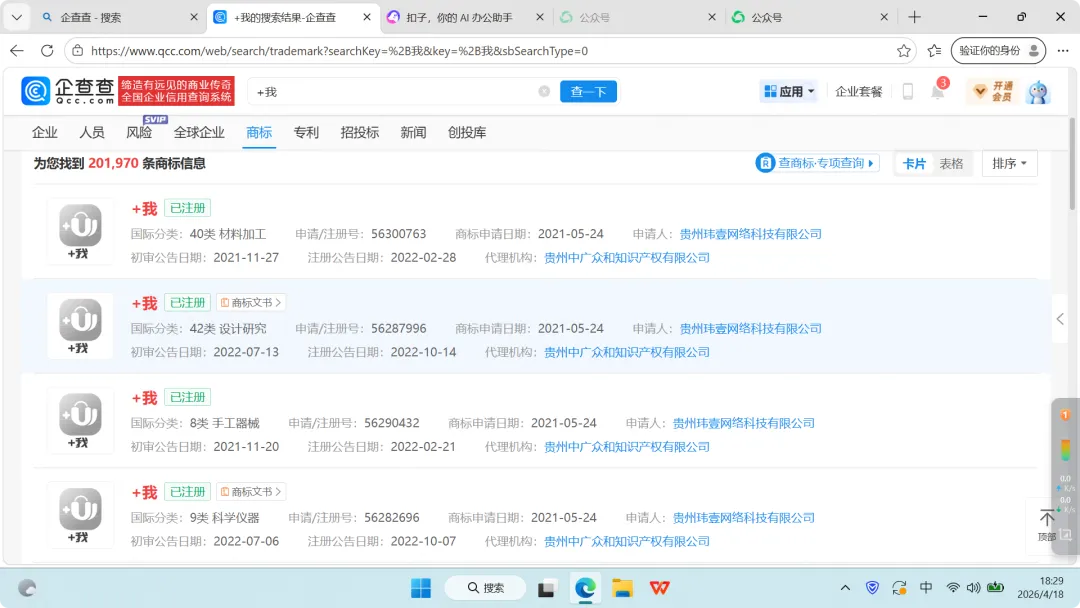
Task: Select the 全球企业 category tab
Action: [x=199, y=132]
